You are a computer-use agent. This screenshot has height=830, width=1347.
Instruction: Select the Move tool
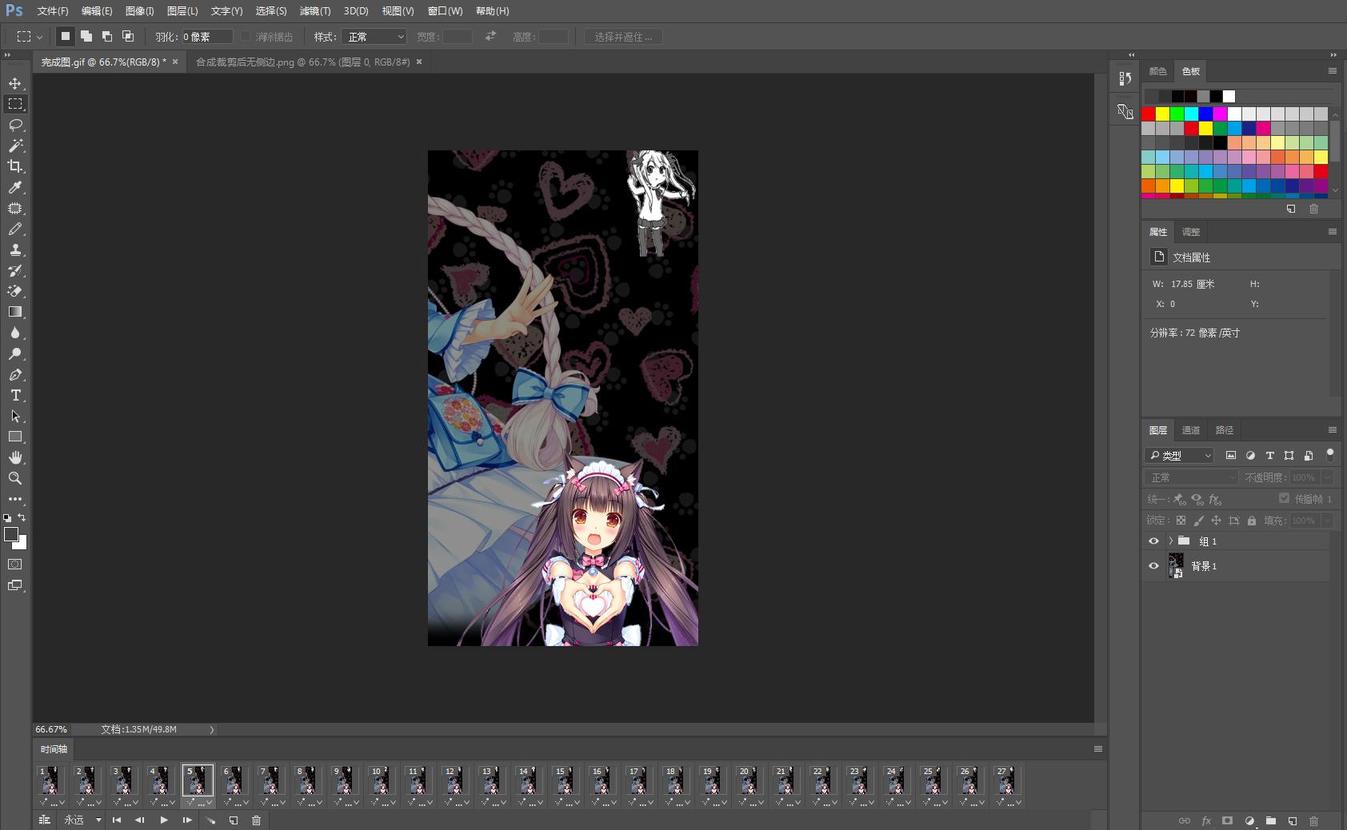tap(15, 83)
